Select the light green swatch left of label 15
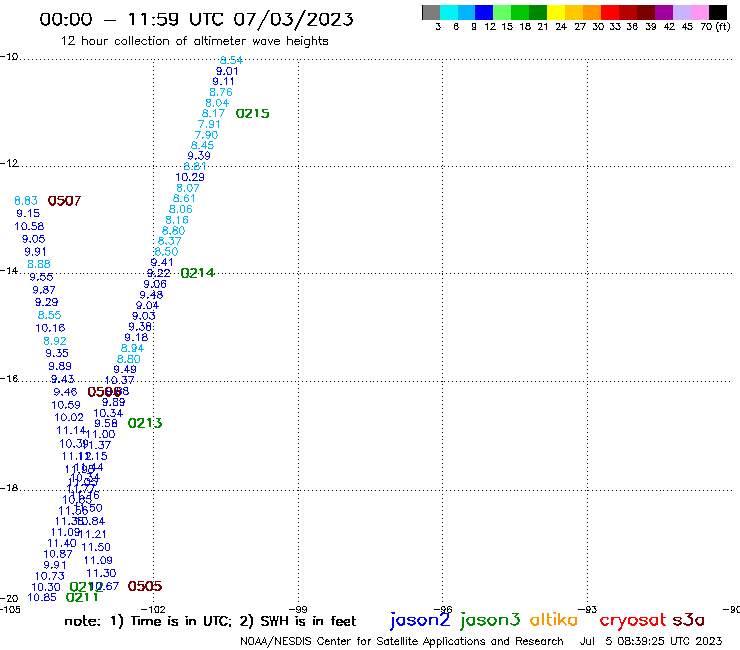The height and width of the screenshot is (650, 740). point(502,12)
